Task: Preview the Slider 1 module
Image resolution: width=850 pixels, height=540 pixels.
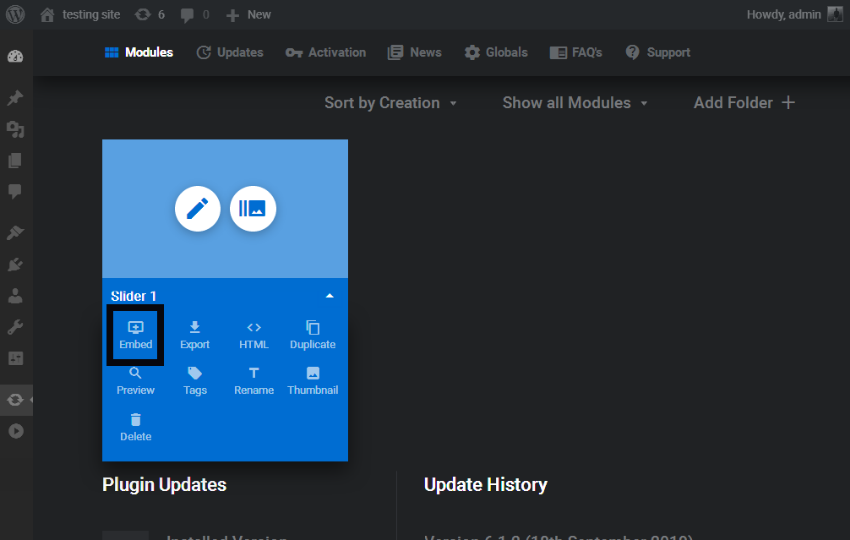Action: point(136,381)
